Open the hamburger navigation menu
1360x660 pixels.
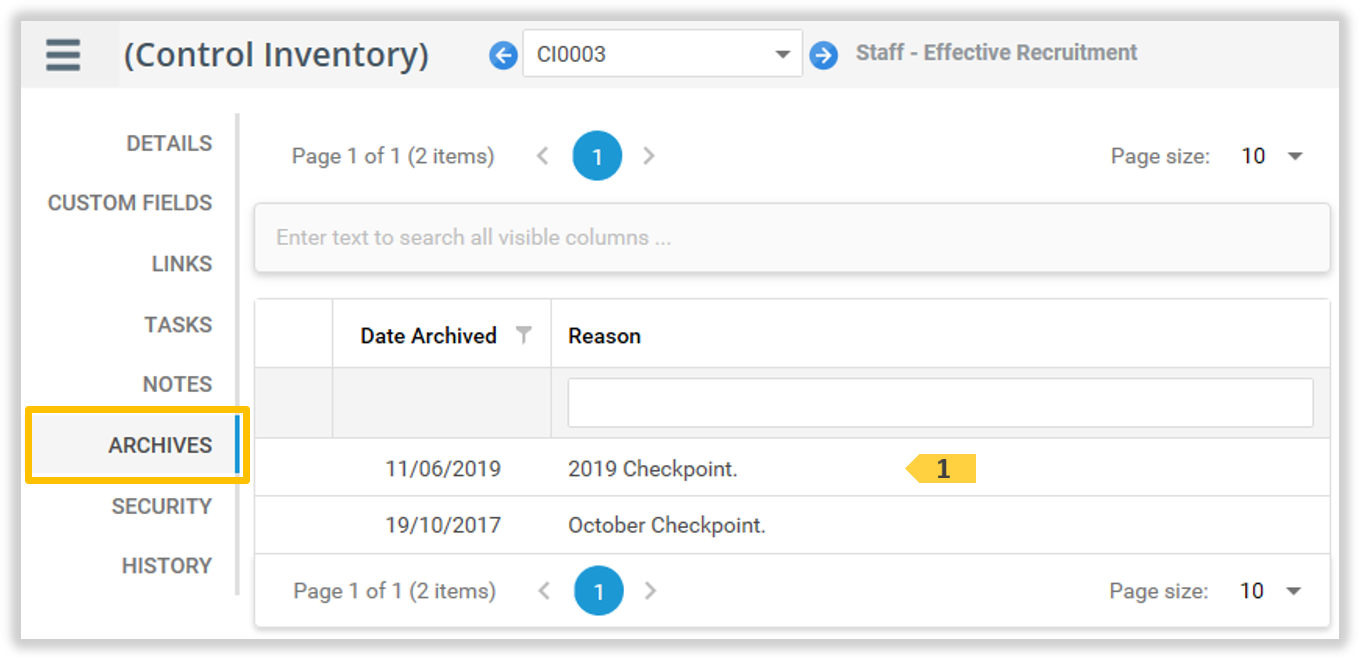(x=62, y=54)
